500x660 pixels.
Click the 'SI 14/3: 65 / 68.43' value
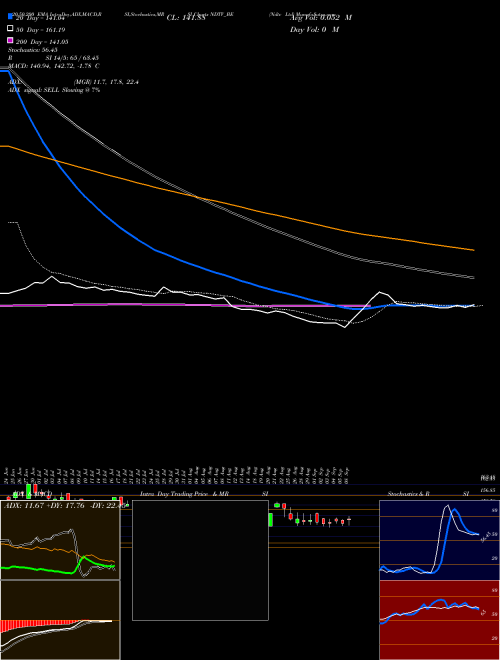[x=72, y=58]
